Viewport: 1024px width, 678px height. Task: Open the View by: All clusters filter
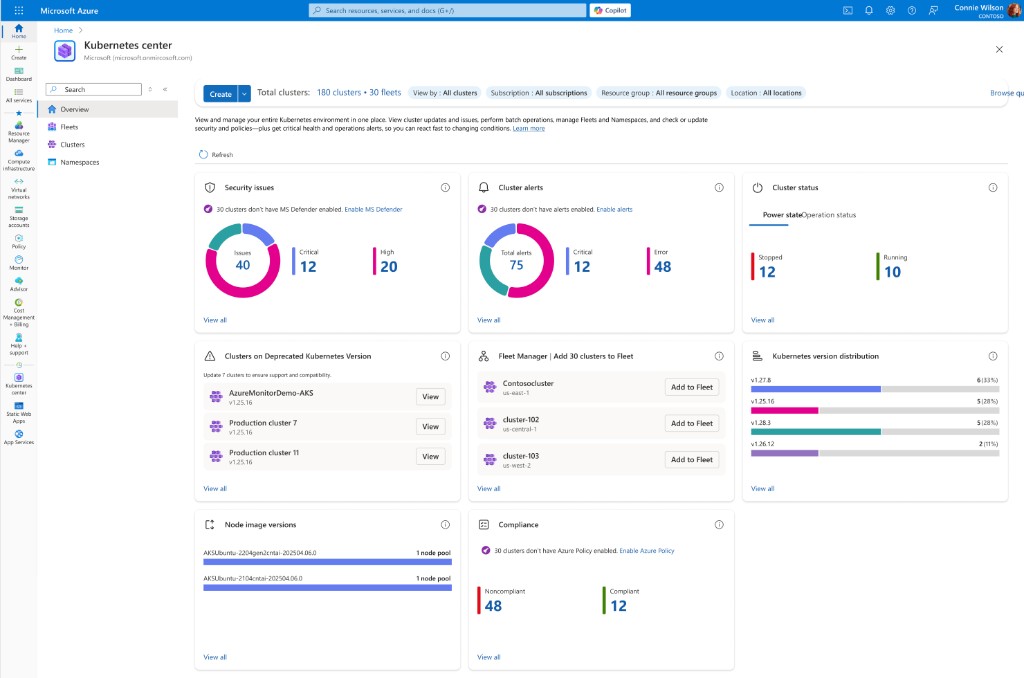tap(445, 93)
